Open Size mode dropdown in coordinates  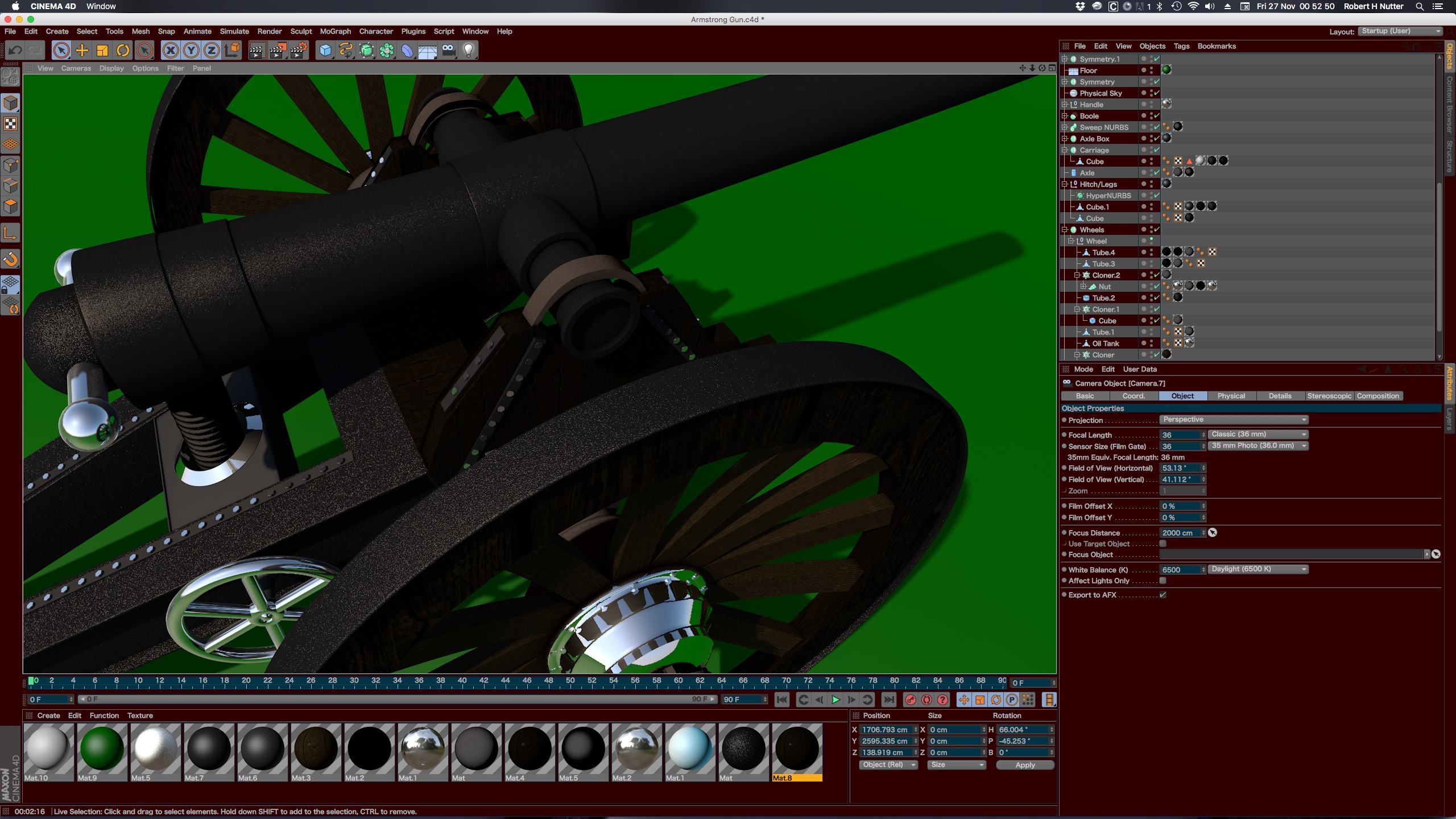(x=957, y=765)
